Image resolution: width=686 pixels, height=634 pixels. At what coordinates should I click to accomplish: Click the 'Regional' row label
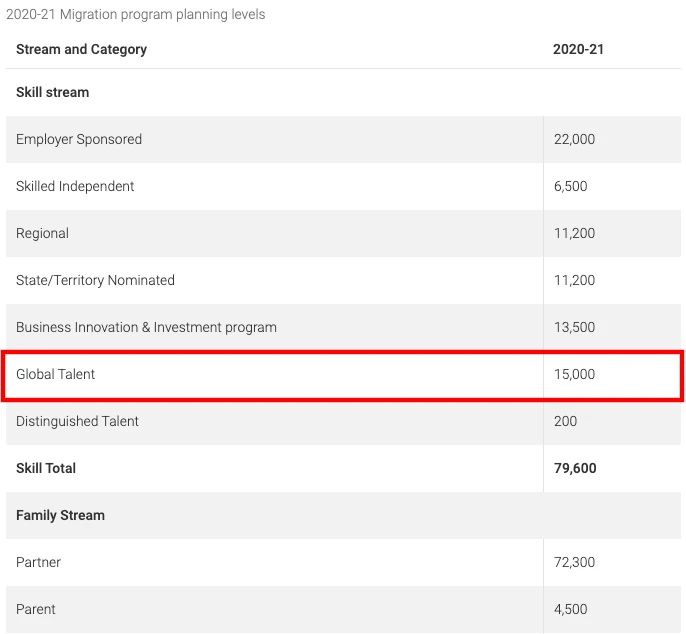[42, 233]
